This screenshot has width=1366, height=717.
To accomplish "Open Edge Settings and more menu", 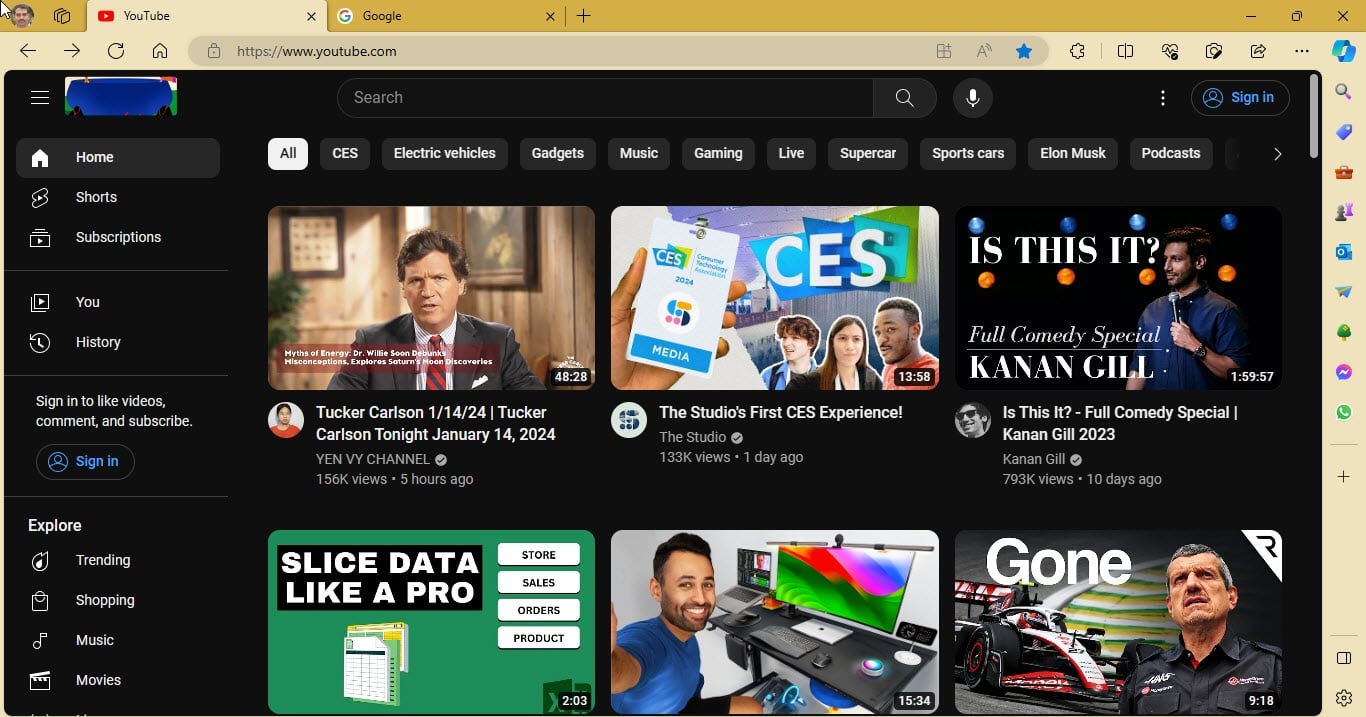I will coord(1301,51).
